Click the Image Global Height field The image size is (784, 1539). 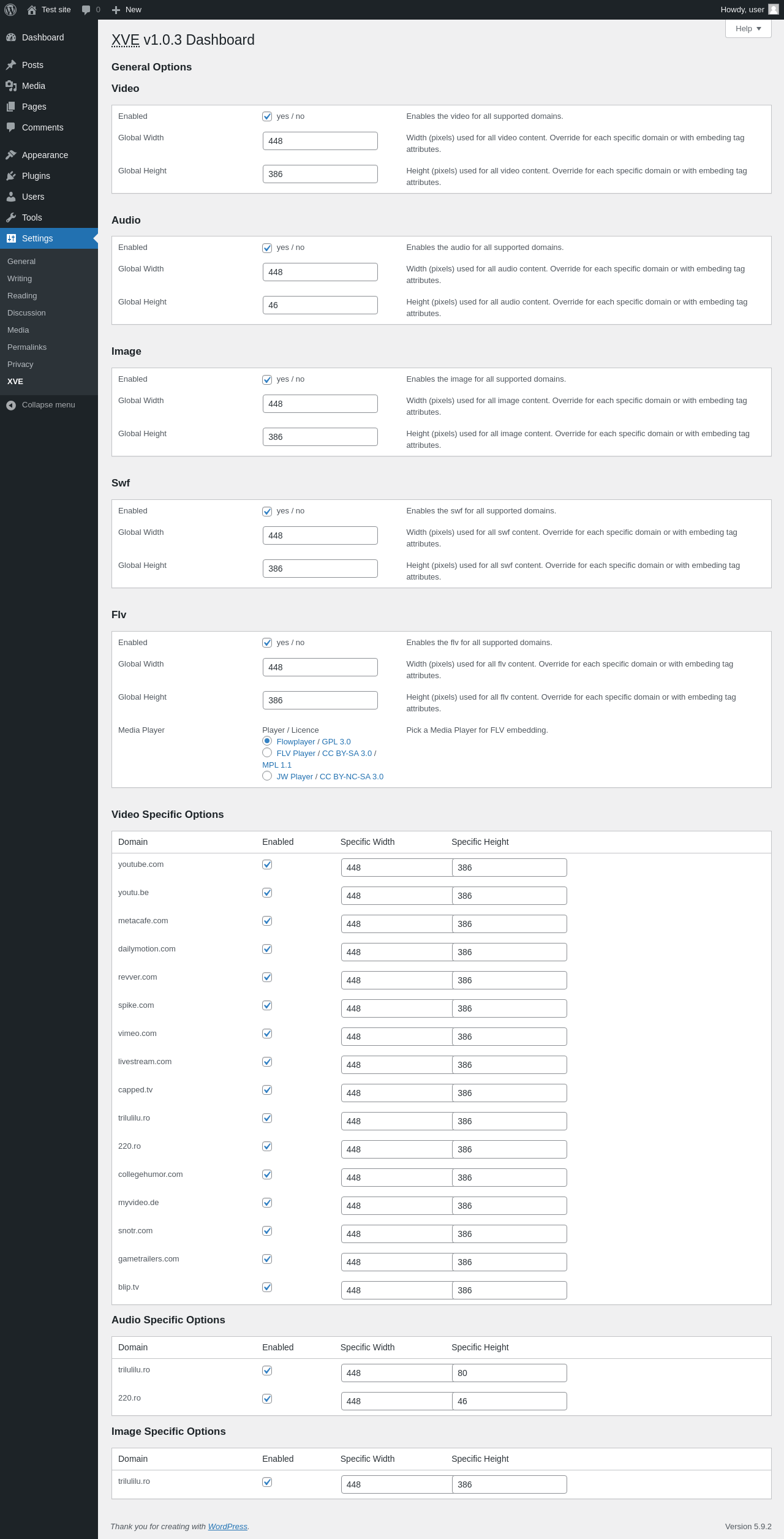(320, 437)
